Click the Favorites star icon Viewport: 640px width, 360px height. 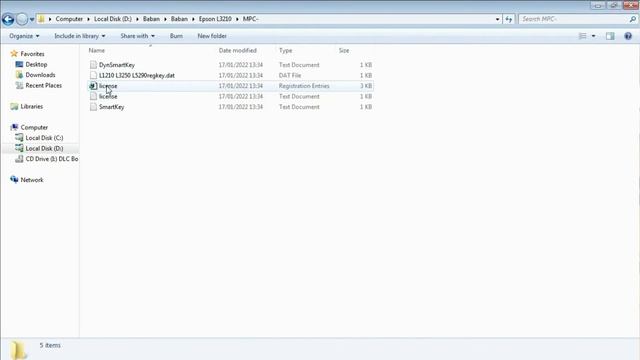click(x=14, y=54)
